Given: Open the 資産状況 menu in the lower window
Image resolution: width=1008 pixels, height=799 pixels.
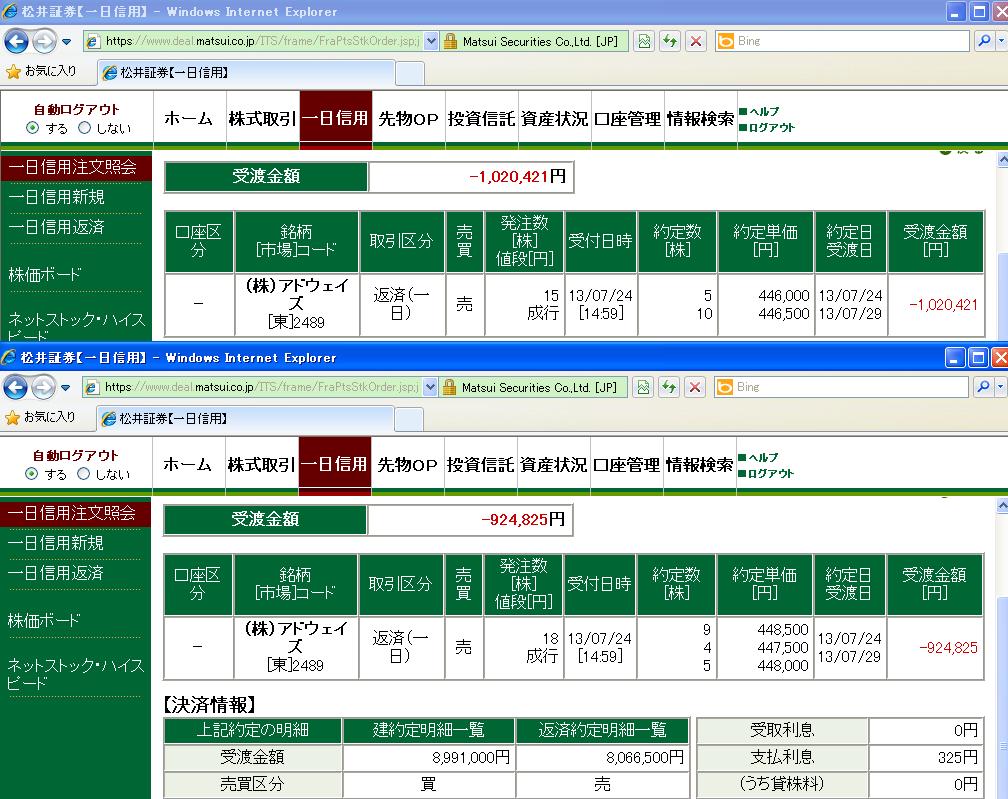Looking at the screenshot, I should click(553, 465).
